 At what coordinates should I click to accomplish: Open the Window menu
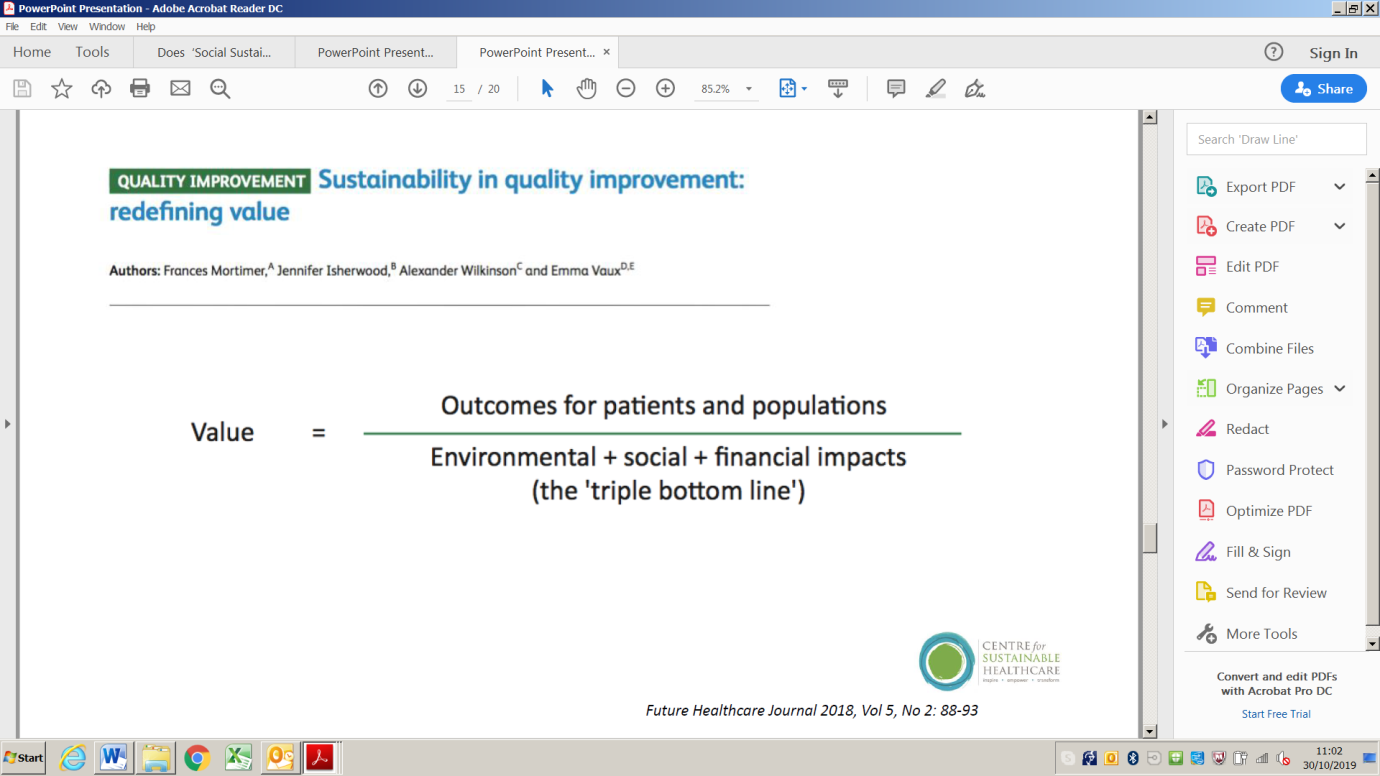[107, 27]
